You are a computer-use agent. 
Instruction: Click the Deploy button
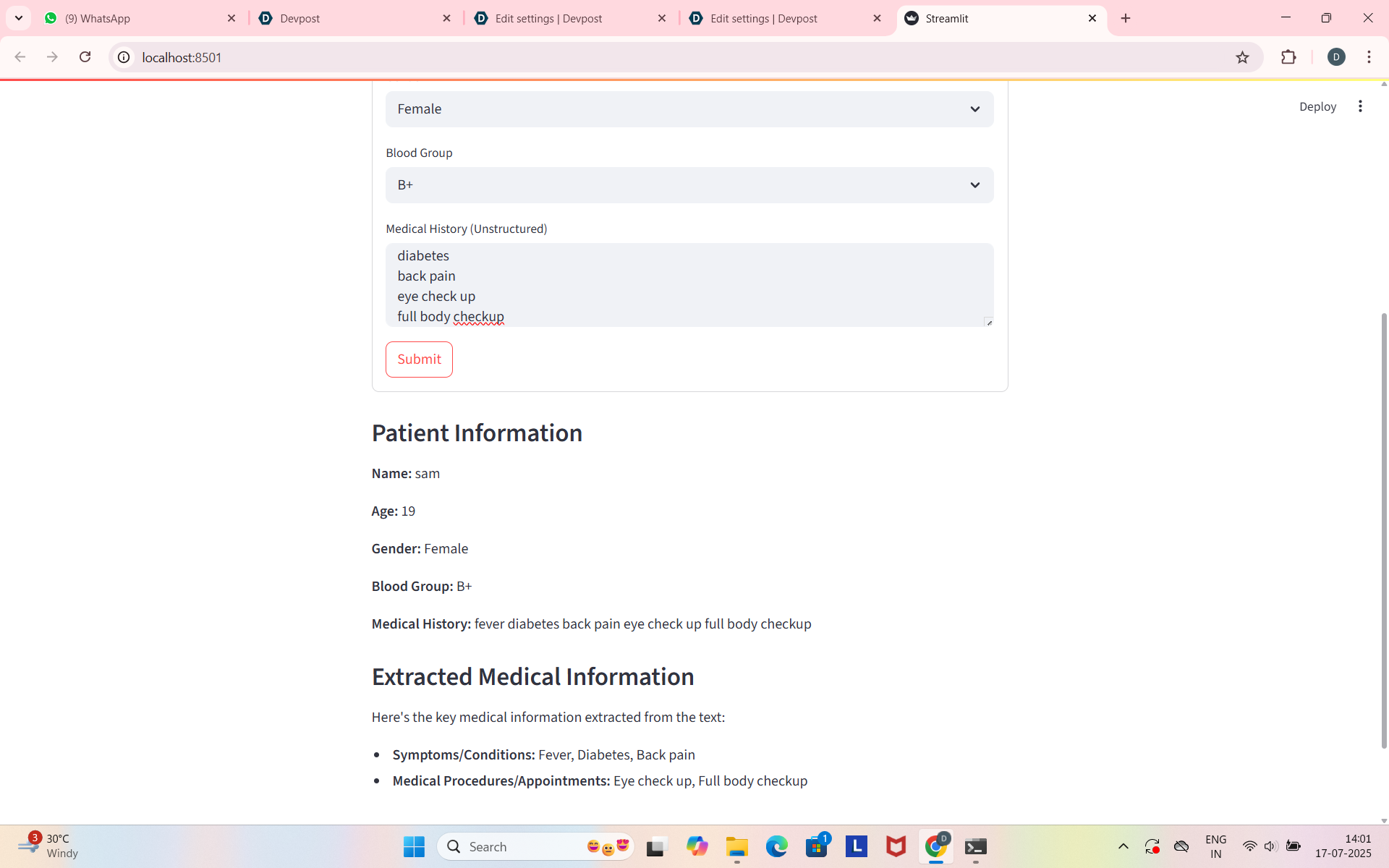coord(1317,106)
